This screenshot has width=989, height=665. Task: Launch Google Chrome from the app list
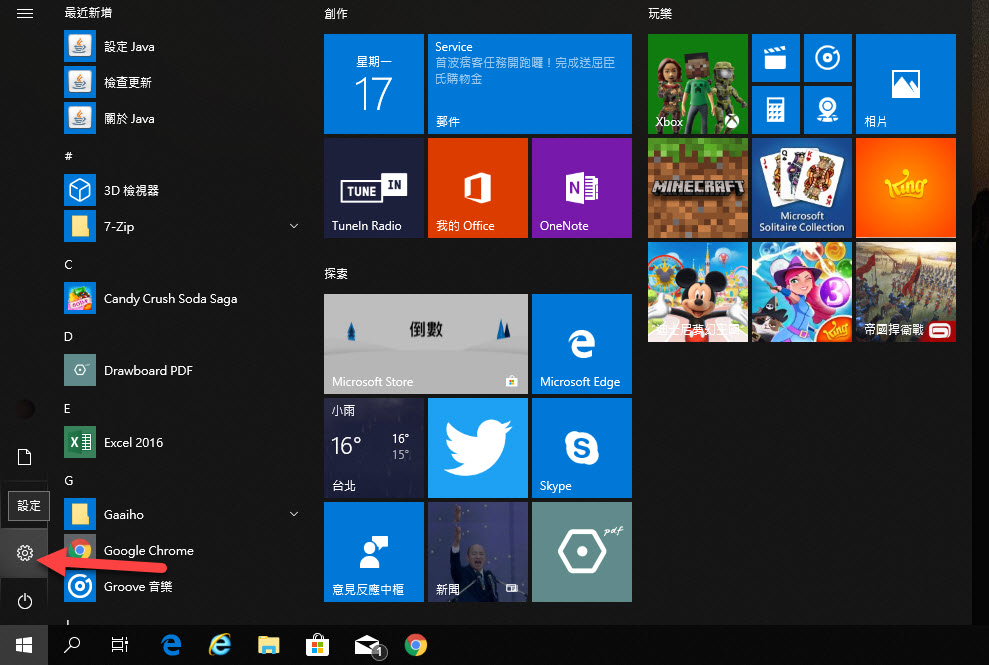148,550
